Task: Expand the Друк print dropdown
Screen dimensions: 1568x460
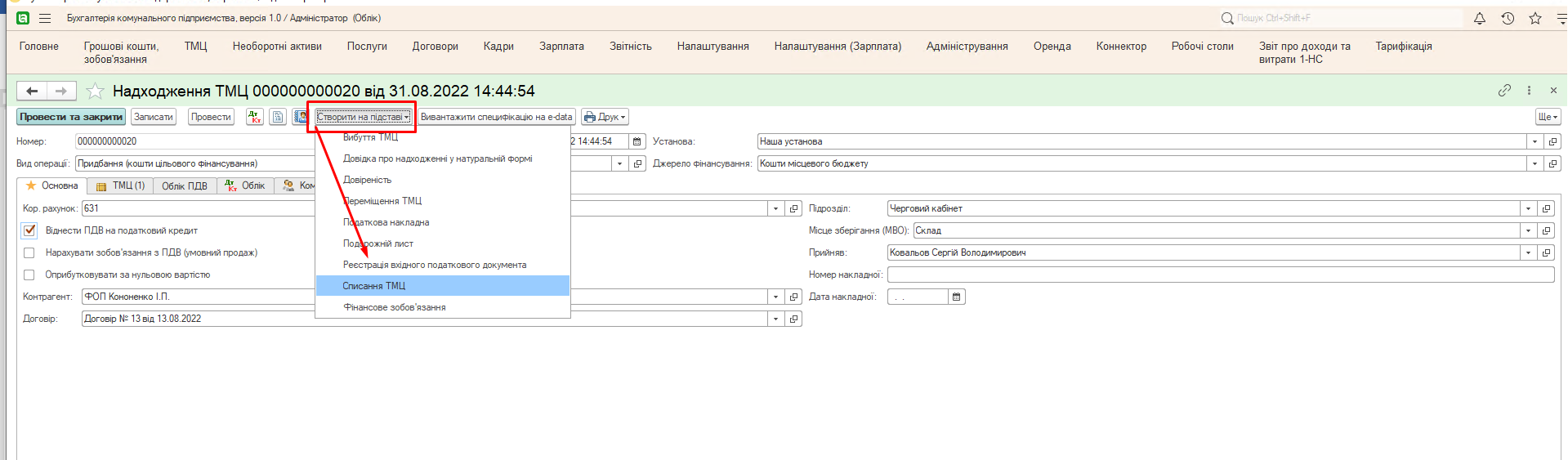Action: (x=605, y=118)
